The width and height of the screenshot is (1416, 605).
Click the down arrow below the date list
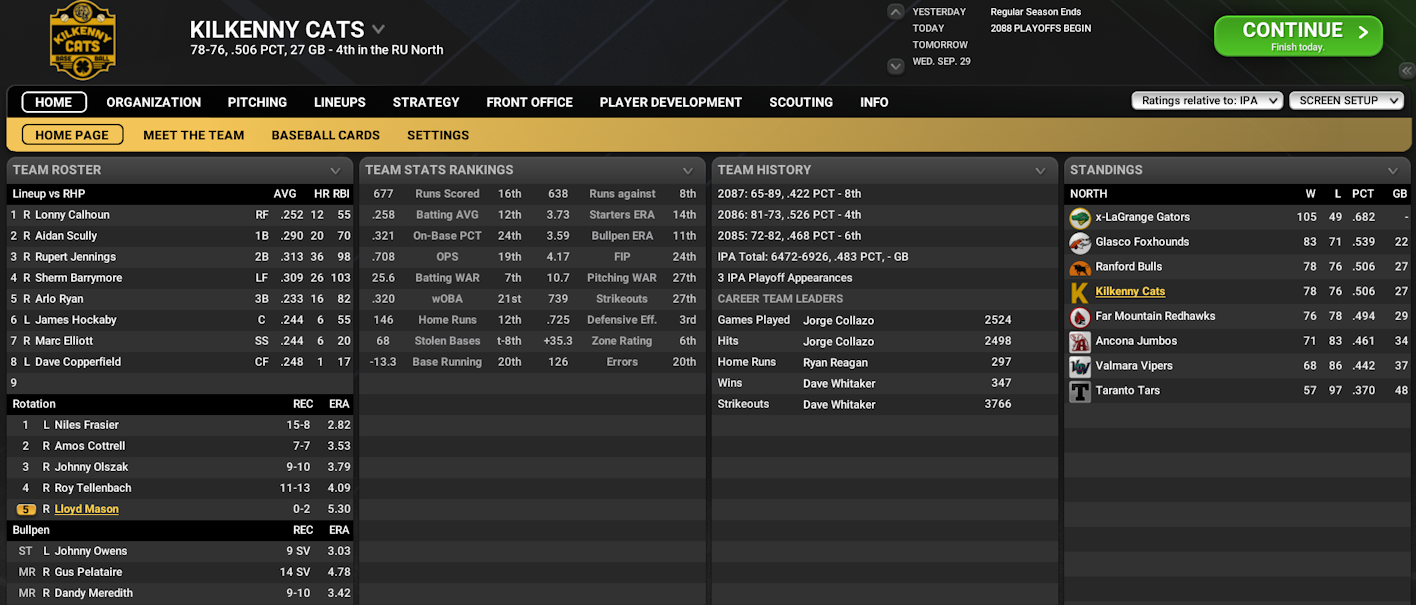coord(896,66)
